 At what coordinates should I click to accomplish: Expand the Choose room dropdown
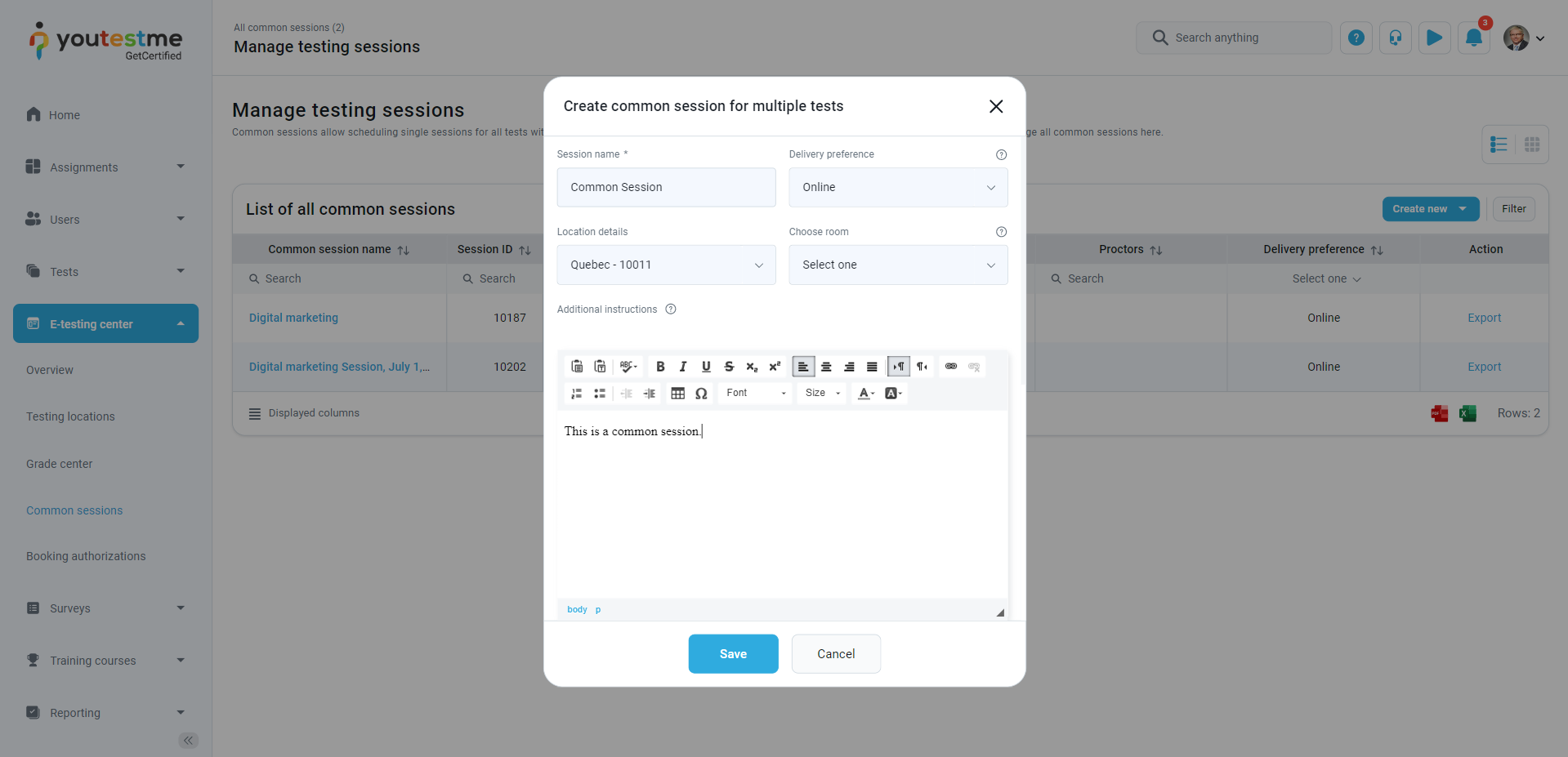click(x=897, y=265)
